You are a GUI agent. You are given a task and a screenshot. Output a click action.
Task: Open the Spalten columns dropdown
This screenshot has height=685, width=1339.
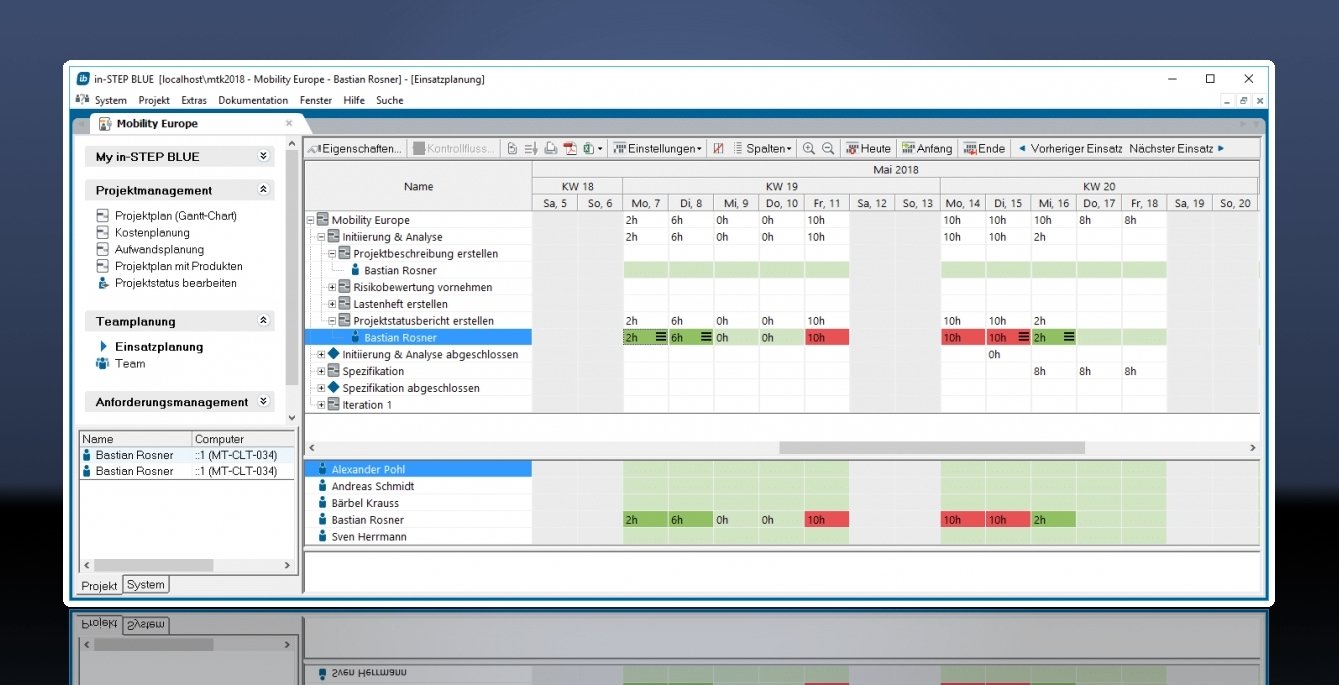click(764, 149)
